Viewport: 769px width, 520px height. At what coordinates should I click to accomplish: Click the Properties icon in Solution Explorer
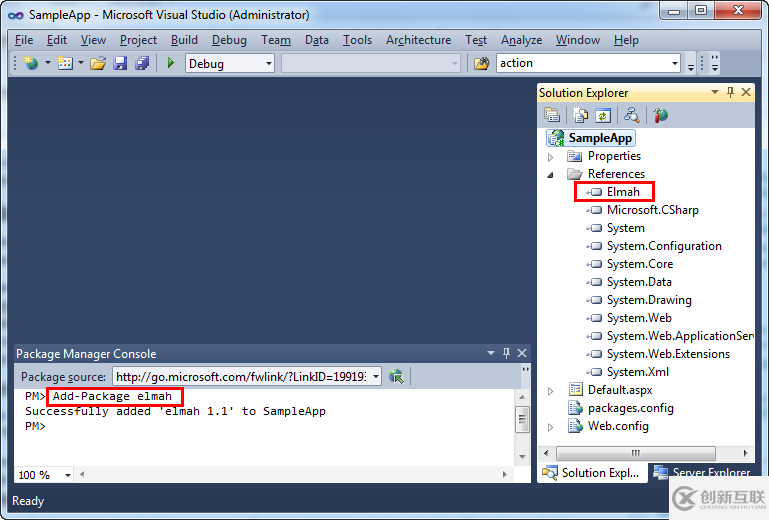coord(552,115)
